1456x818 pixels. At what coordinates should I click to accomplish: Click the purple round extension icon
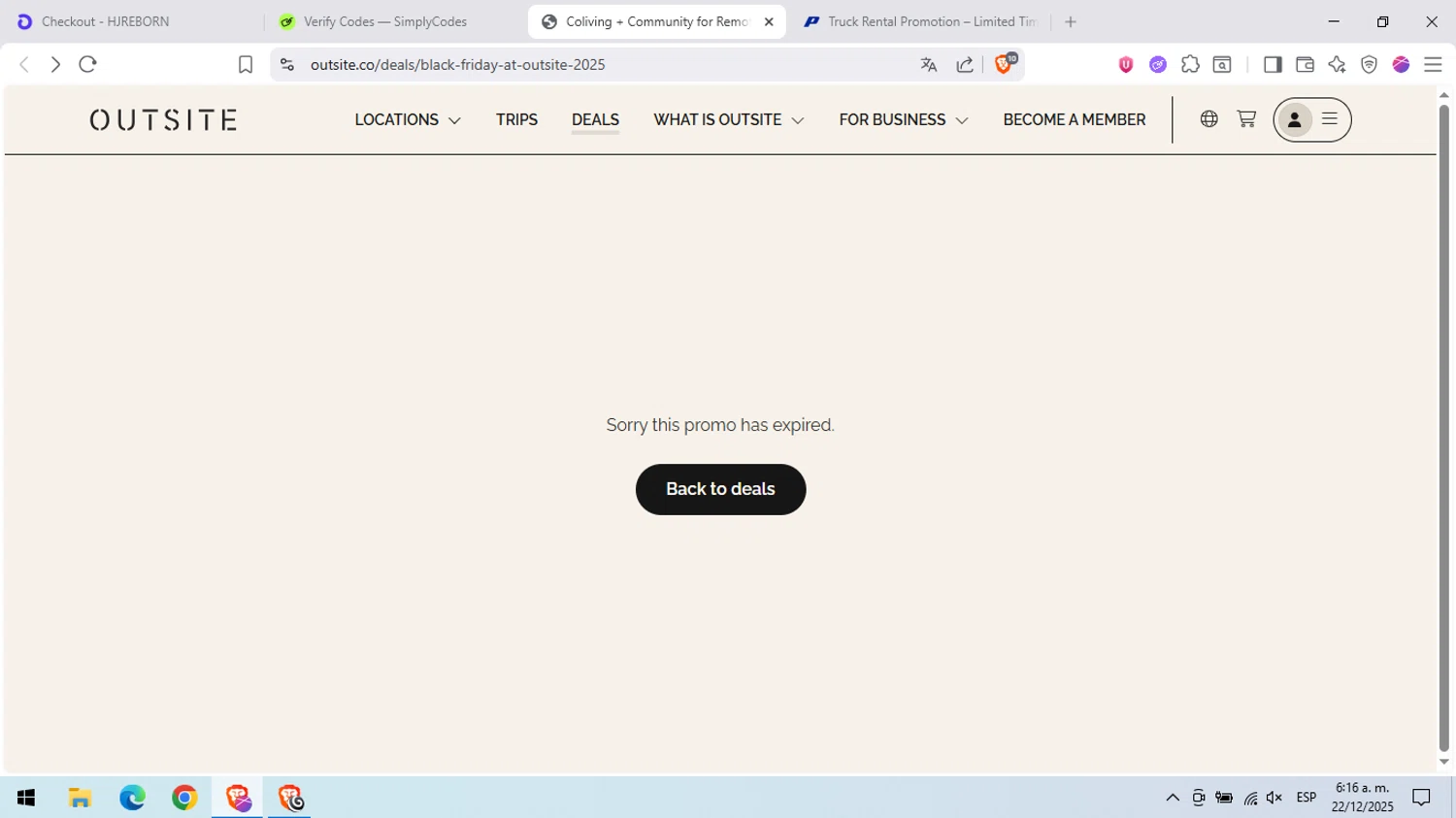[1158, 64]
